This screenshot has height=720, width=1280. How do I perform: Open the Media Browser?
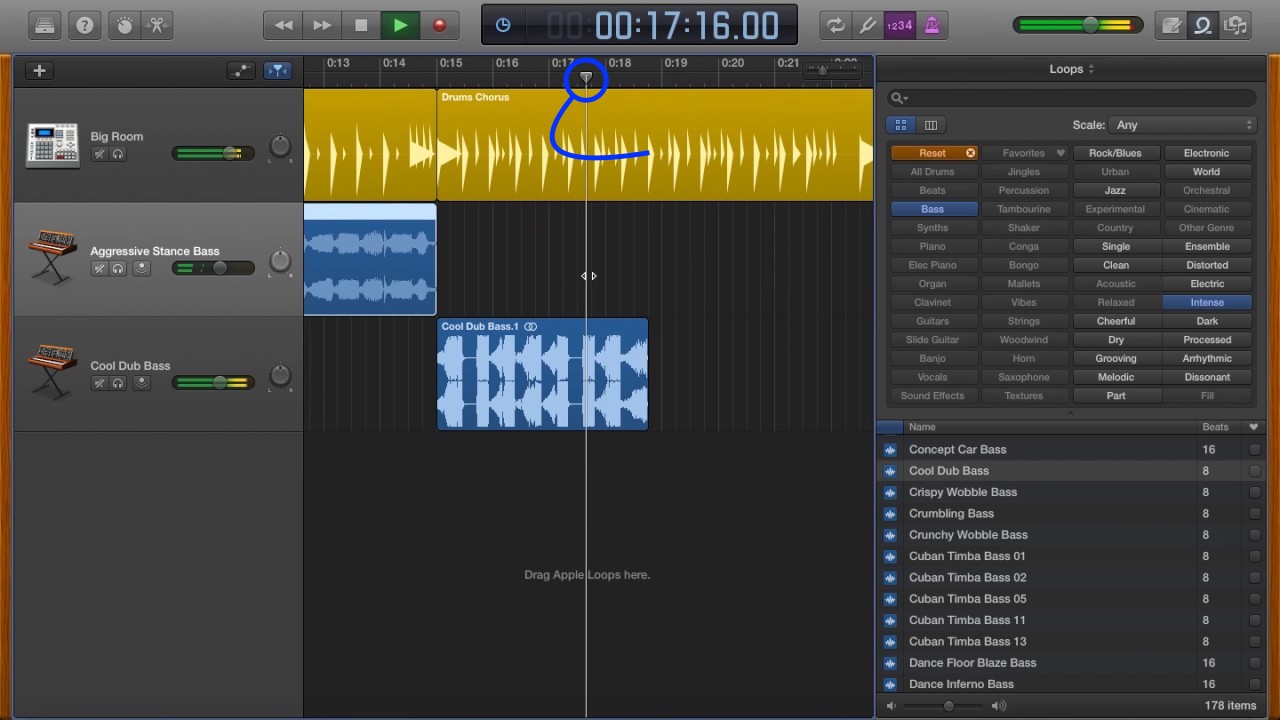point(1236,26)
